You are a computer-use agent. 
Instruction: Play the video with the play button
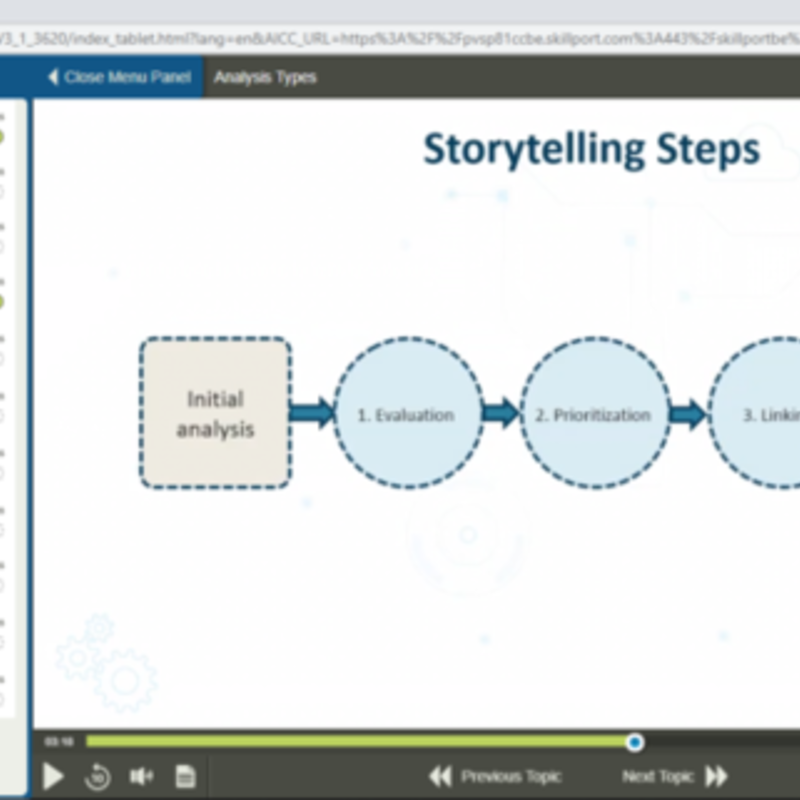[x=53, y=776]
